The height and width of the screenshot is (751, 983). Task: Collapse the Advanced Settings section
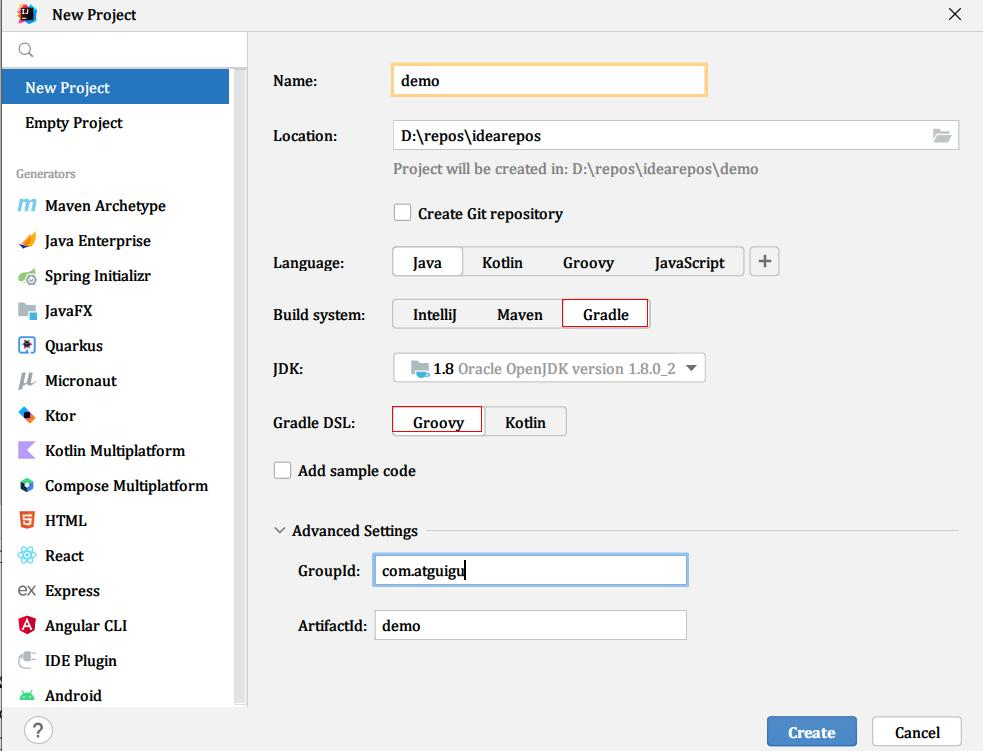coord(280,530)
